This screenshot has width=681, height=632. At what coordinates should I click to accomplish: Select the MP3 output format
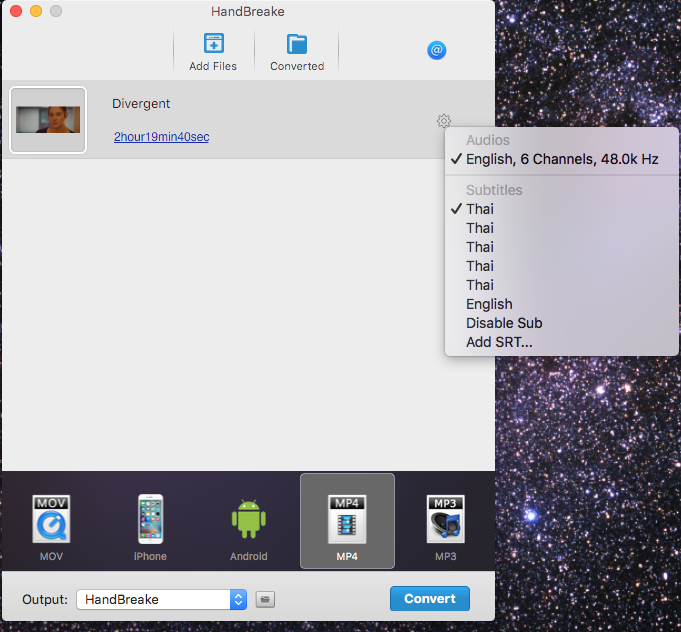446,526
